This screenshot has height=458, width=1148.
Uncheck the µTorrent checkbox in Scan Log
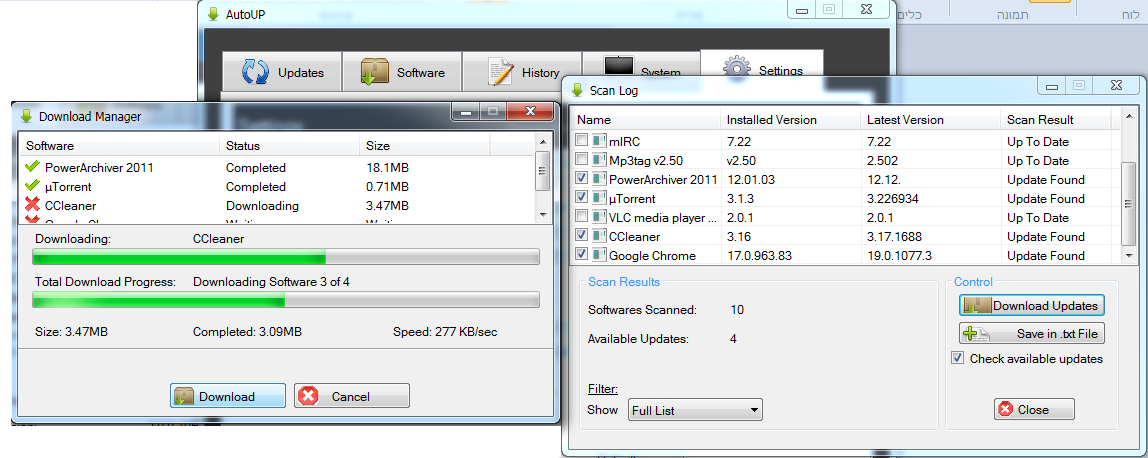click(x=581, y=198)
